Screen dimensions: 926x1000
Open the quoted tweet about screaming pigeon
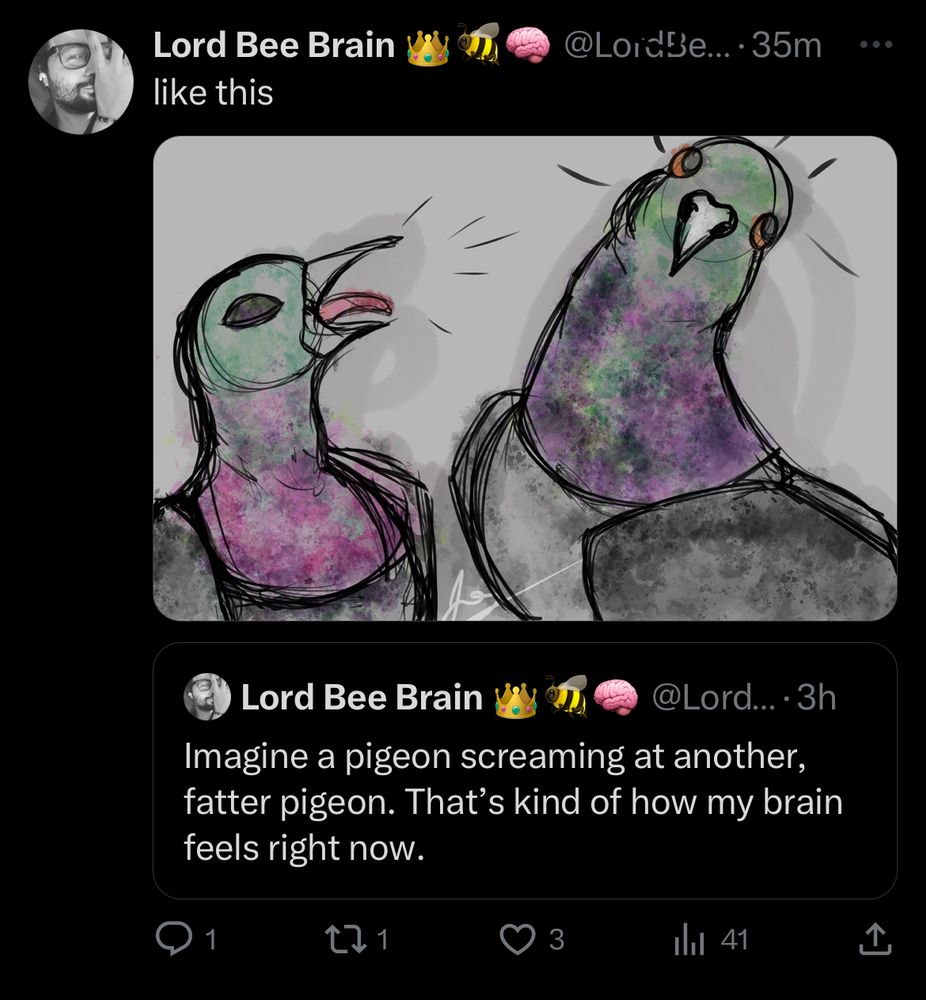(525, 770)
